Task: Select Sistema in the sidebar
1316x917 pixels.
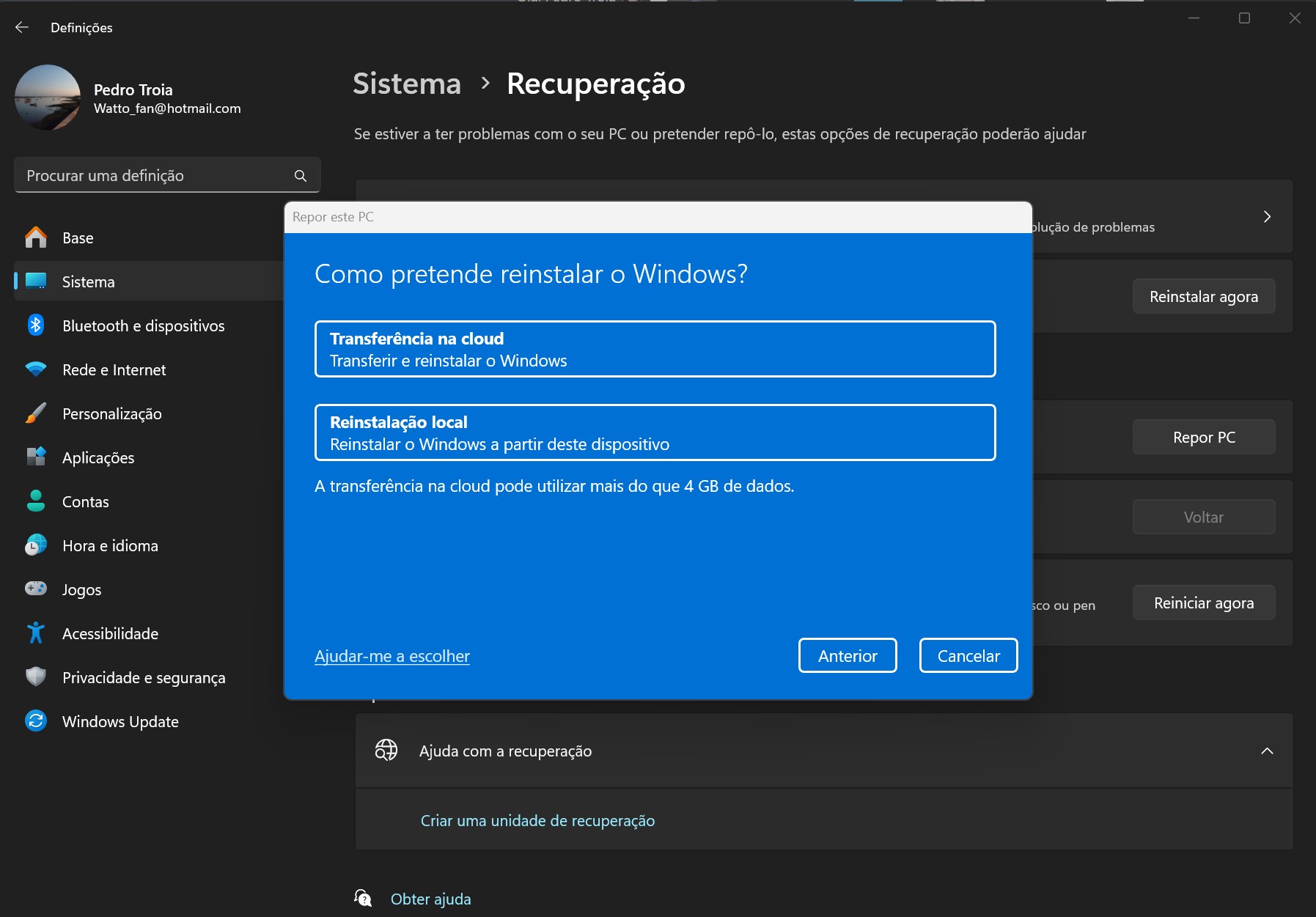Action: 149,281
